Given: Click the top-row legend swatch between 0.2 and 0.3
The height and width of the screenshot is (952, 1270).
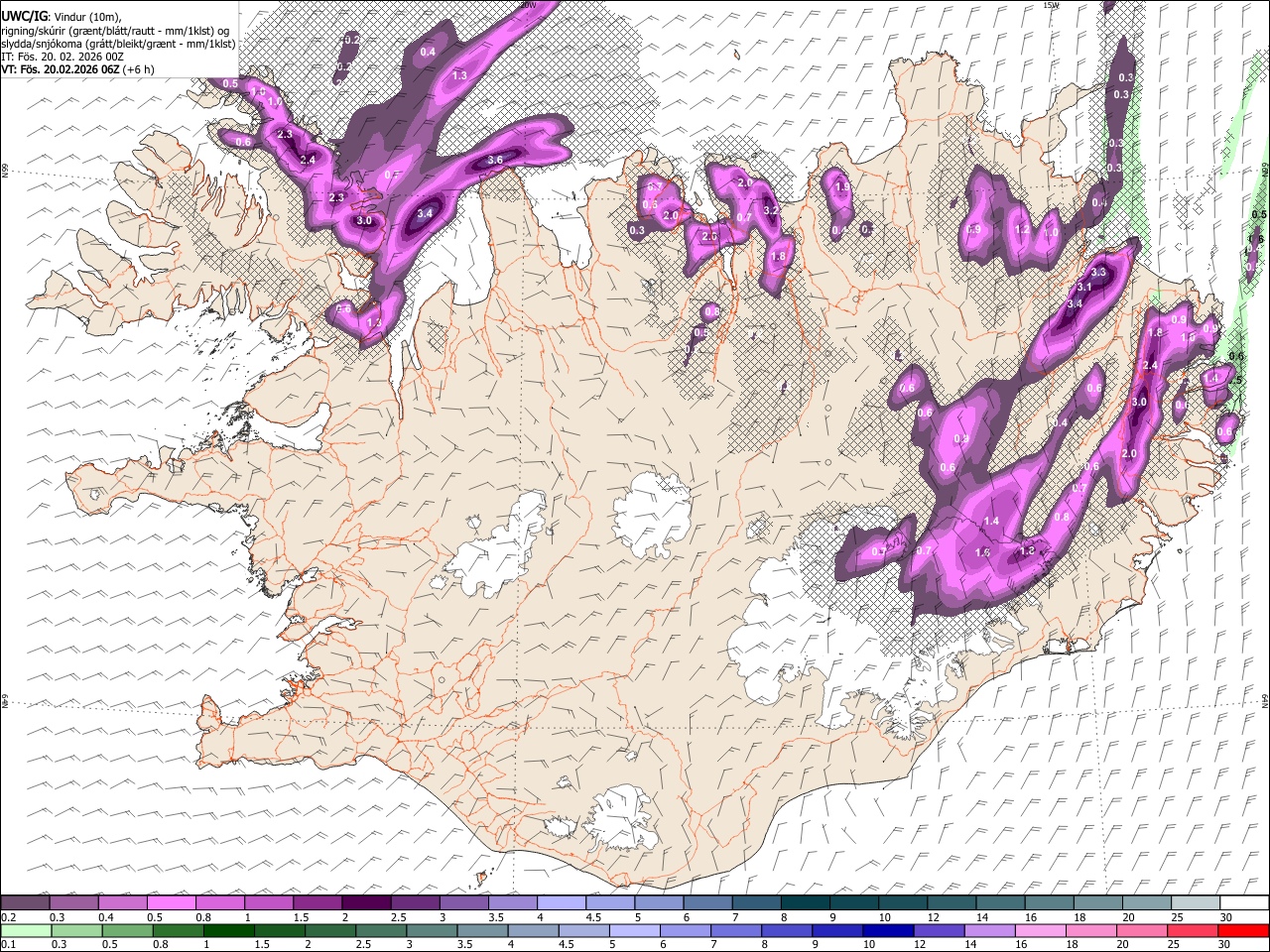Looking at the screenshot, I should tap(25, 903).
